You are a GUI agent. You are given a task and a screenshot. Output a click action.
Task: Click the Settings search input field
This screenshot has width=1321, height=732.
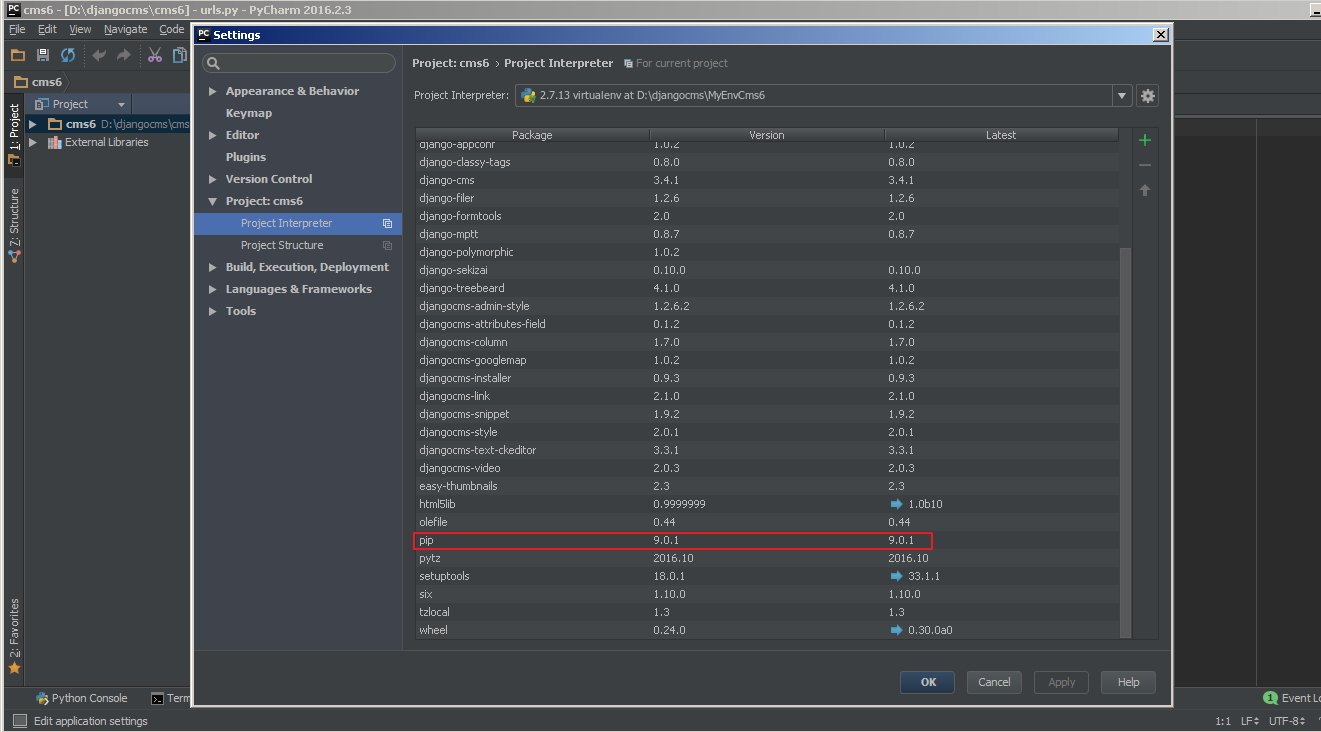(299, 64)
